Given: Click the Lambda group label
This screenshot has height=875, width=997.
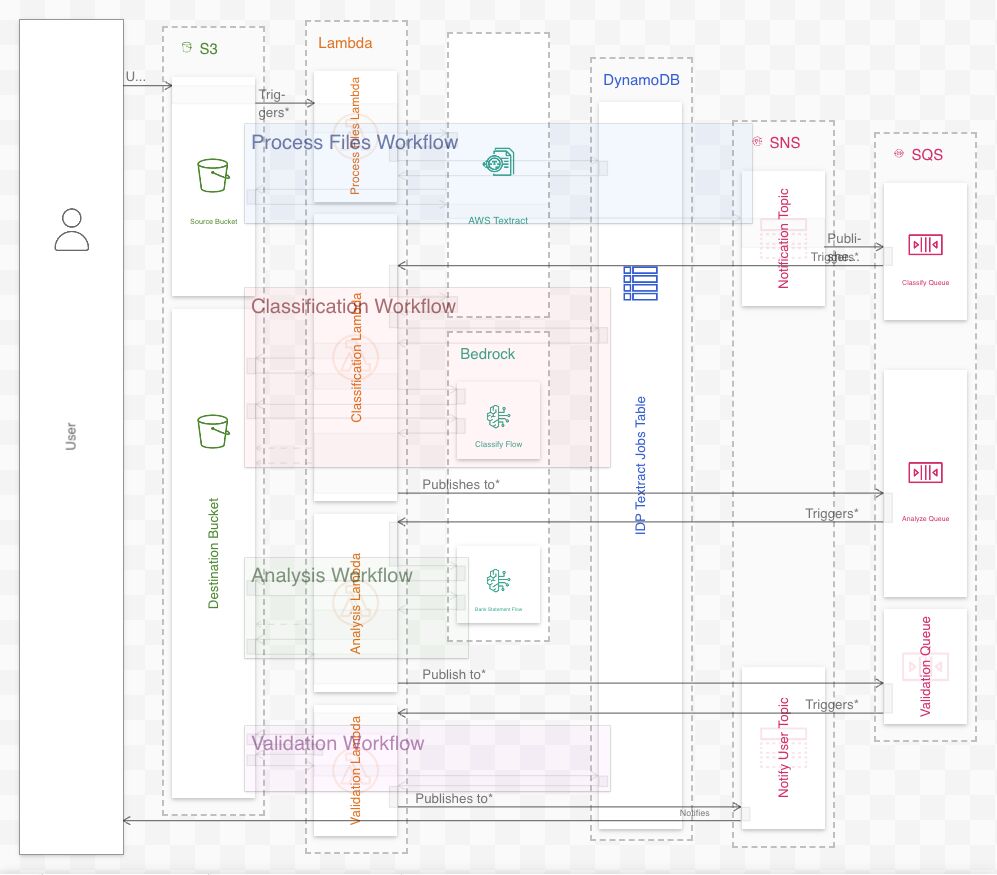Looking at the screenshot, I should coord(345,43).
